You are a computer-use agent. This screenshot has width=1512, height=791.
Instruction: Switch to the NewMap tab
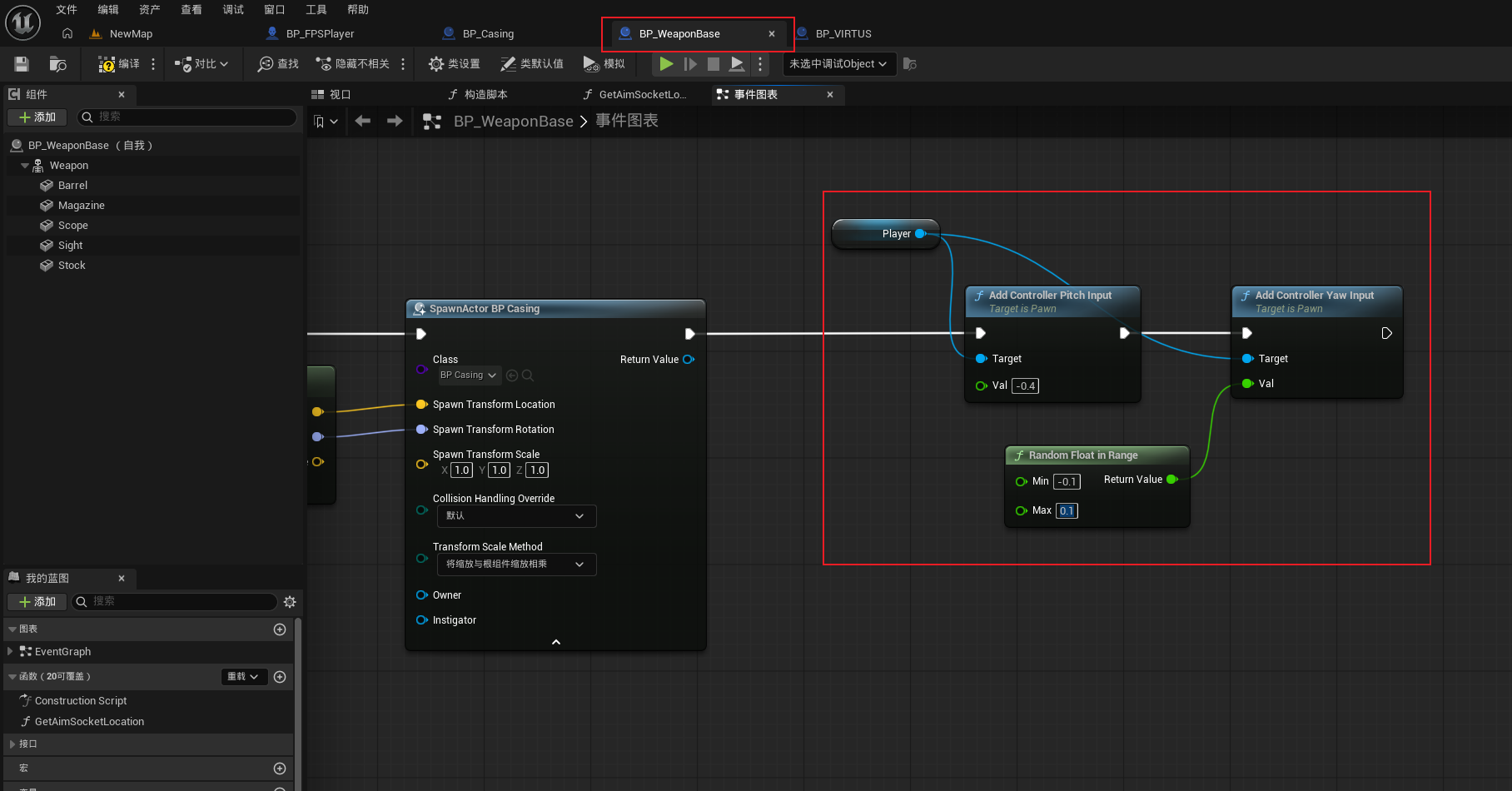point(131,34)
